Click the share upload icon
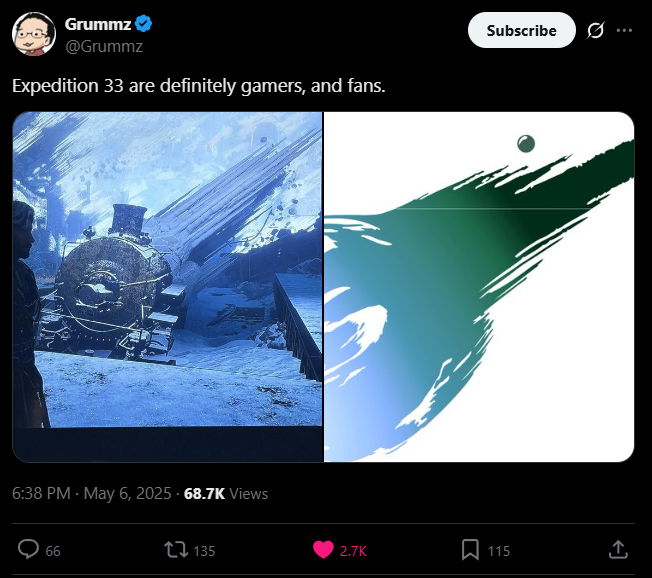652x578 pixels. point(618,549)
